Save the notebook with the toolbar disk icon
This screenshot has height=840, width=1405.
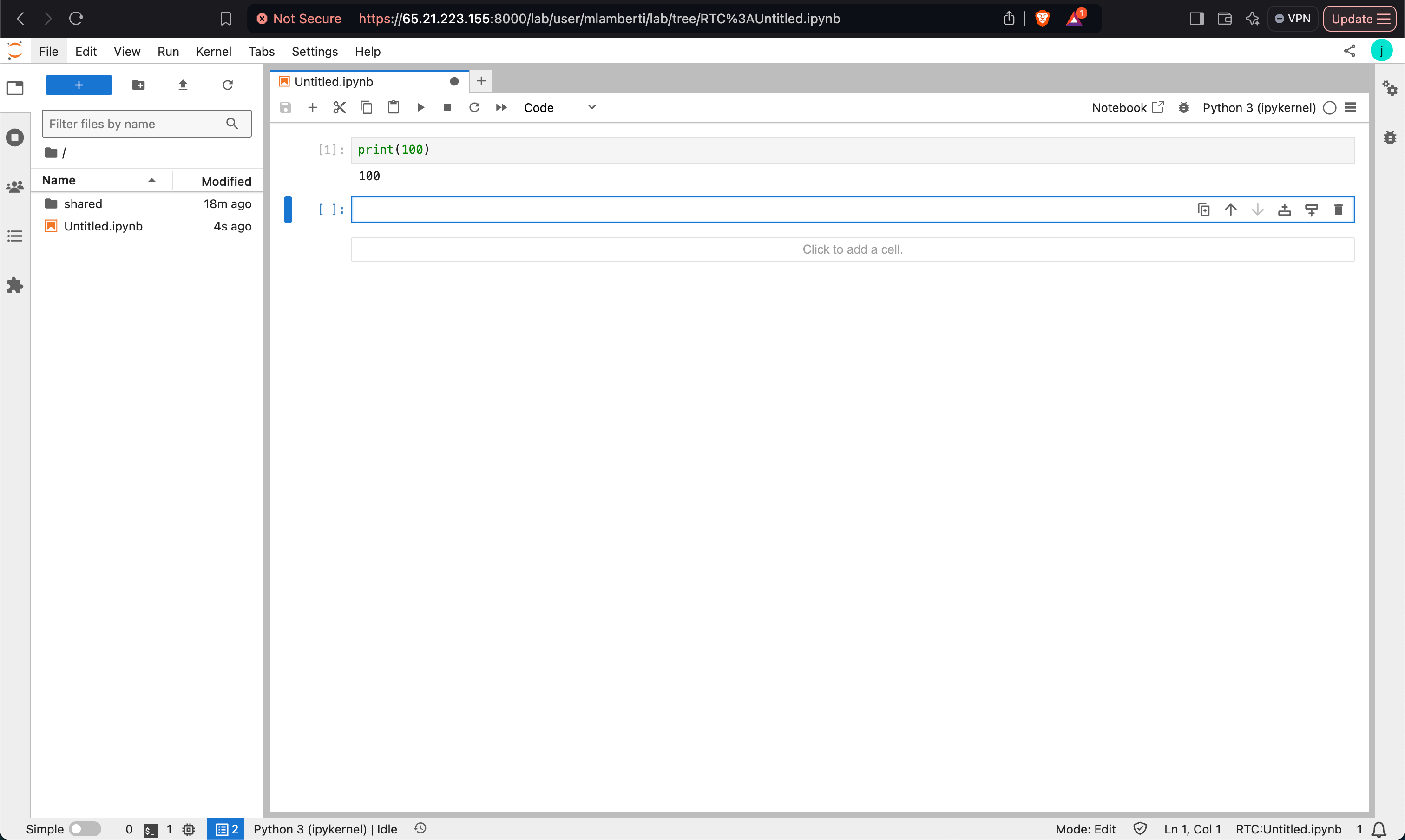pos(285,107)
